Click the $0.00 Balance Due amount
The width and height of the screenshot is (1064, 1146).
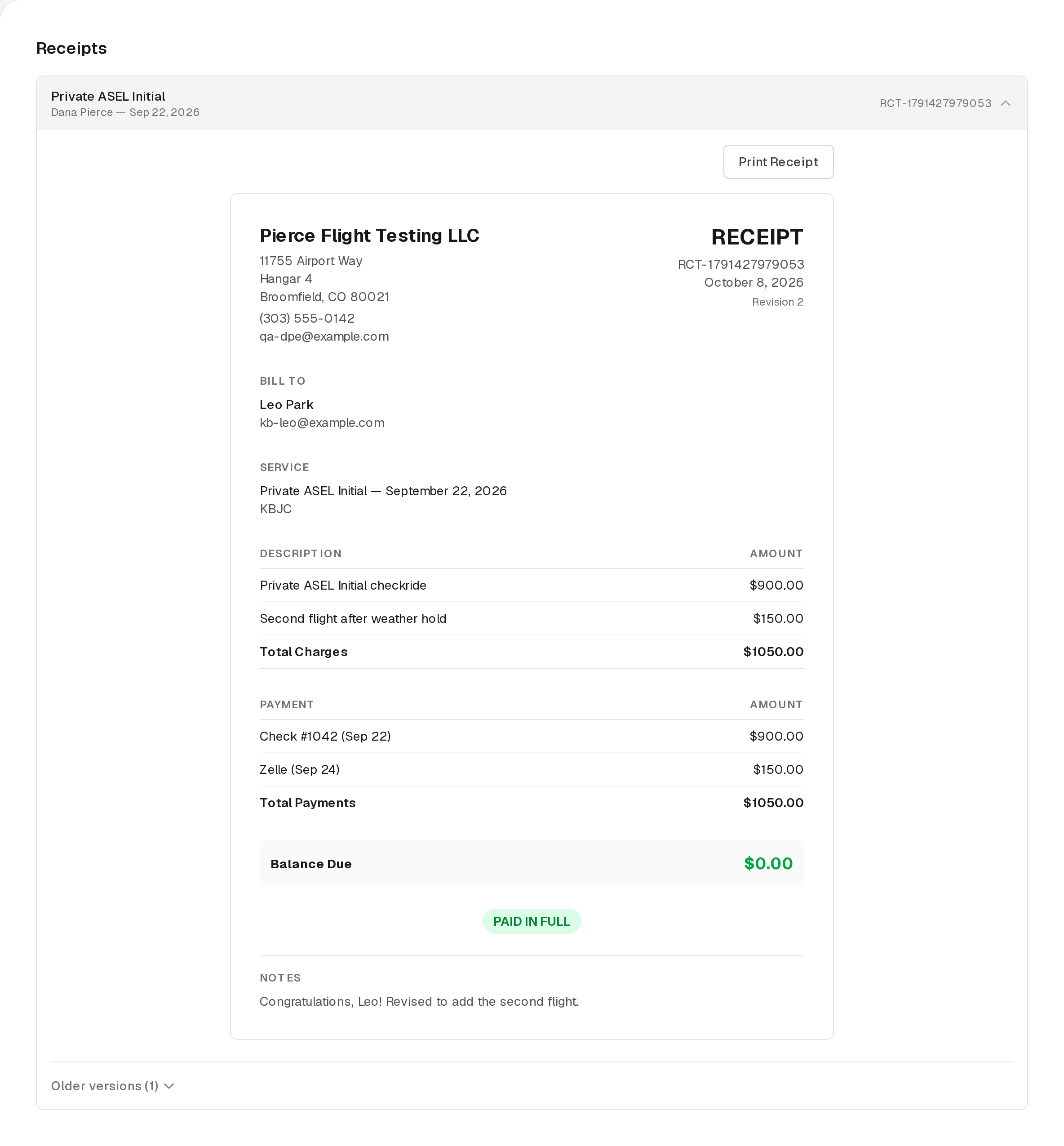tap(768, 863)
